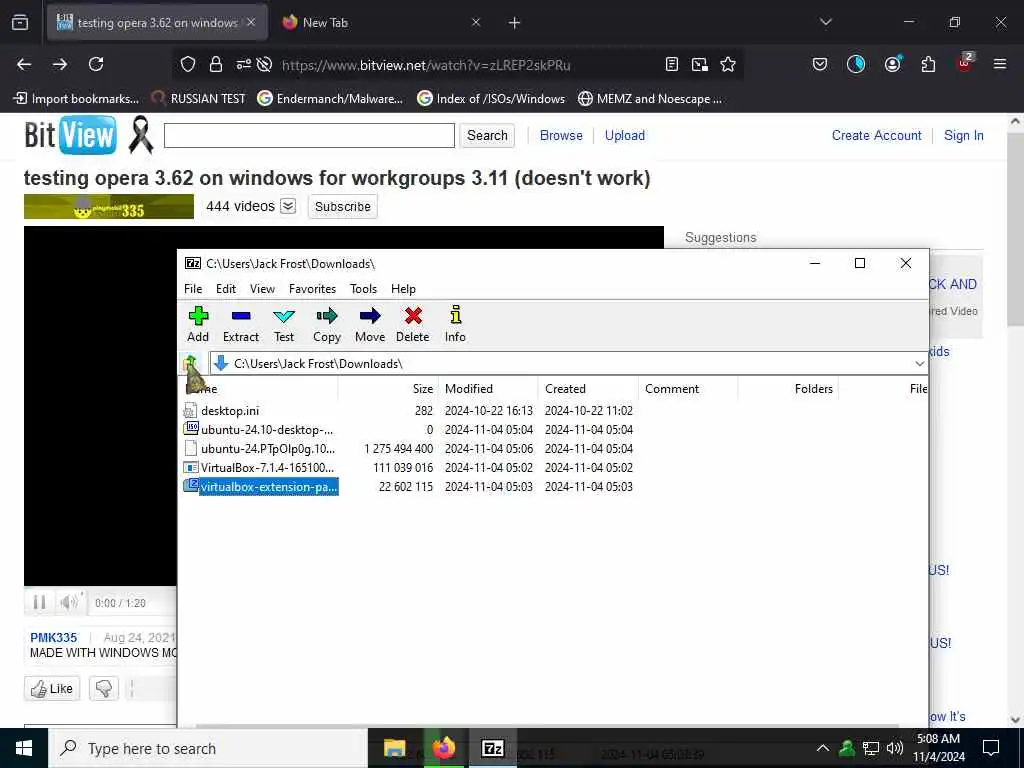
Task: Open BitView Upload link
Action: [x=624, y=135]
